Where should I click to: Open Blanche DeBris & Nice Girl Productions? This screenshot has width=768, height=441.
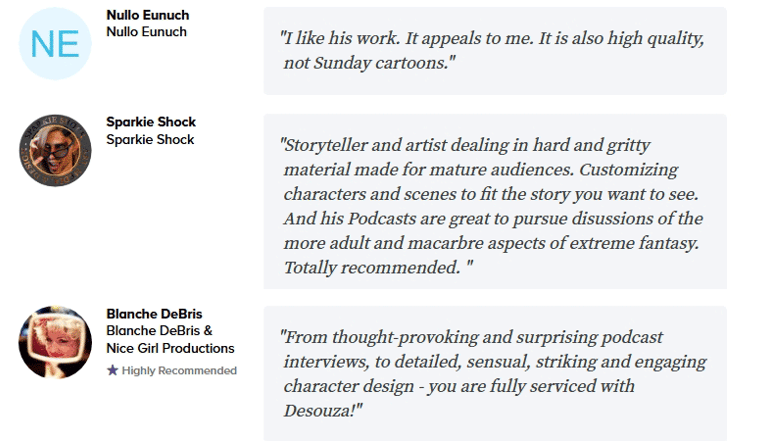(170, 339)
